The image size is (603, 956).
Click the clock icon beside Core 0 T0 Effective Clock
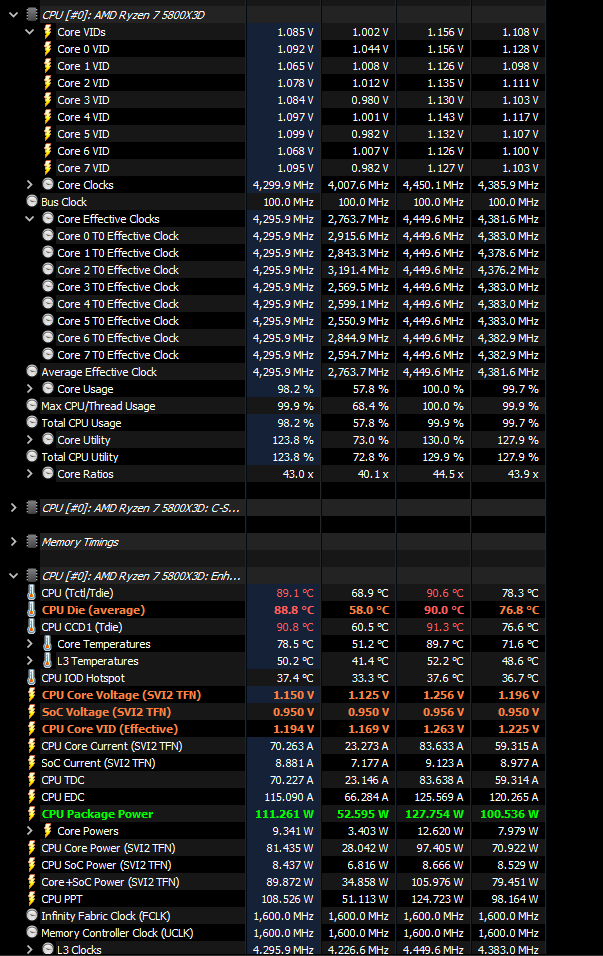(x=48, y=235)
